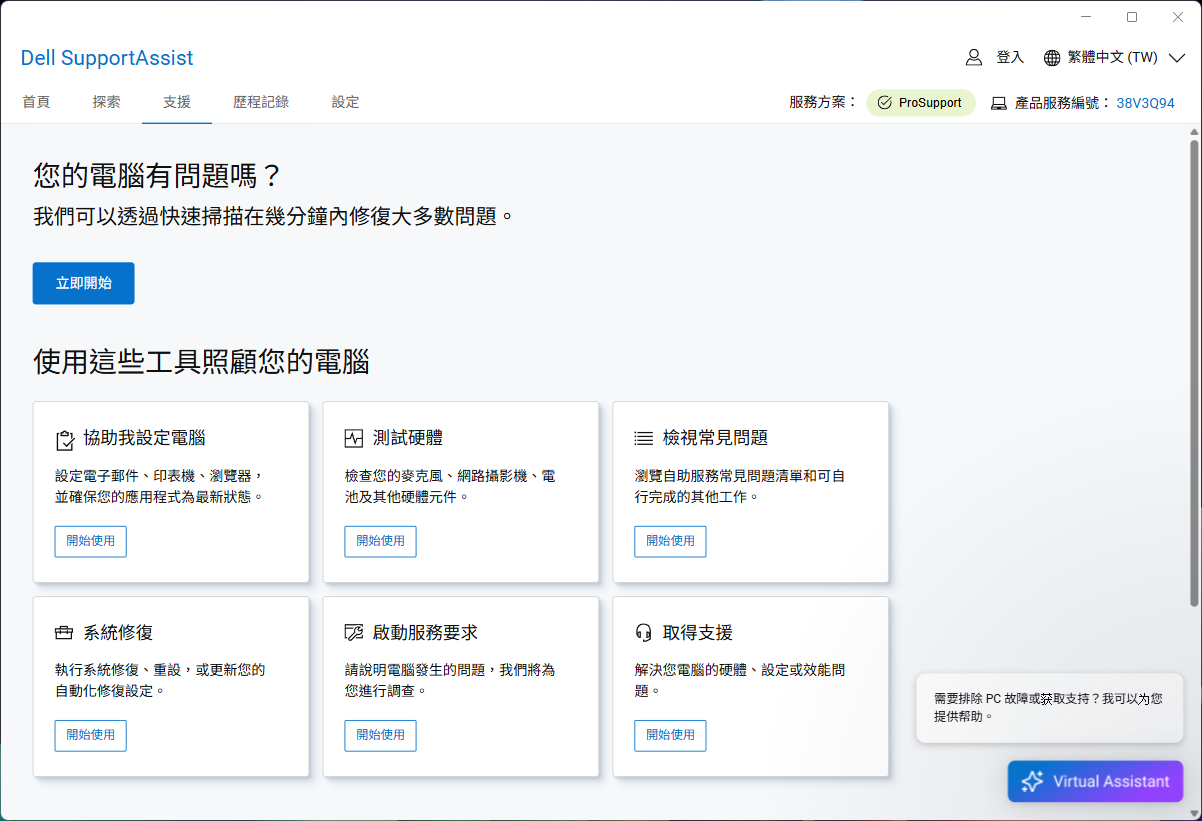Minimize the Dell SupportAssist window

point(1087,17)
